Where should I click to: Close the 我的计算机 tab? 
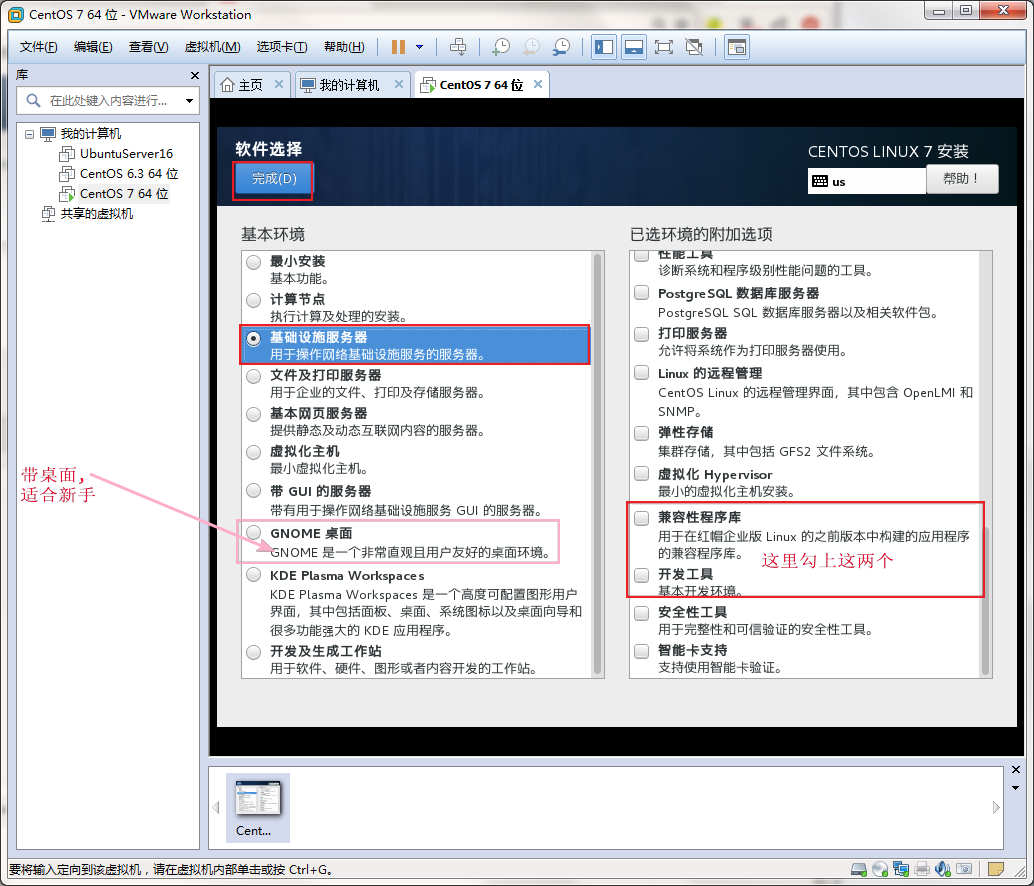click(399, 84)
